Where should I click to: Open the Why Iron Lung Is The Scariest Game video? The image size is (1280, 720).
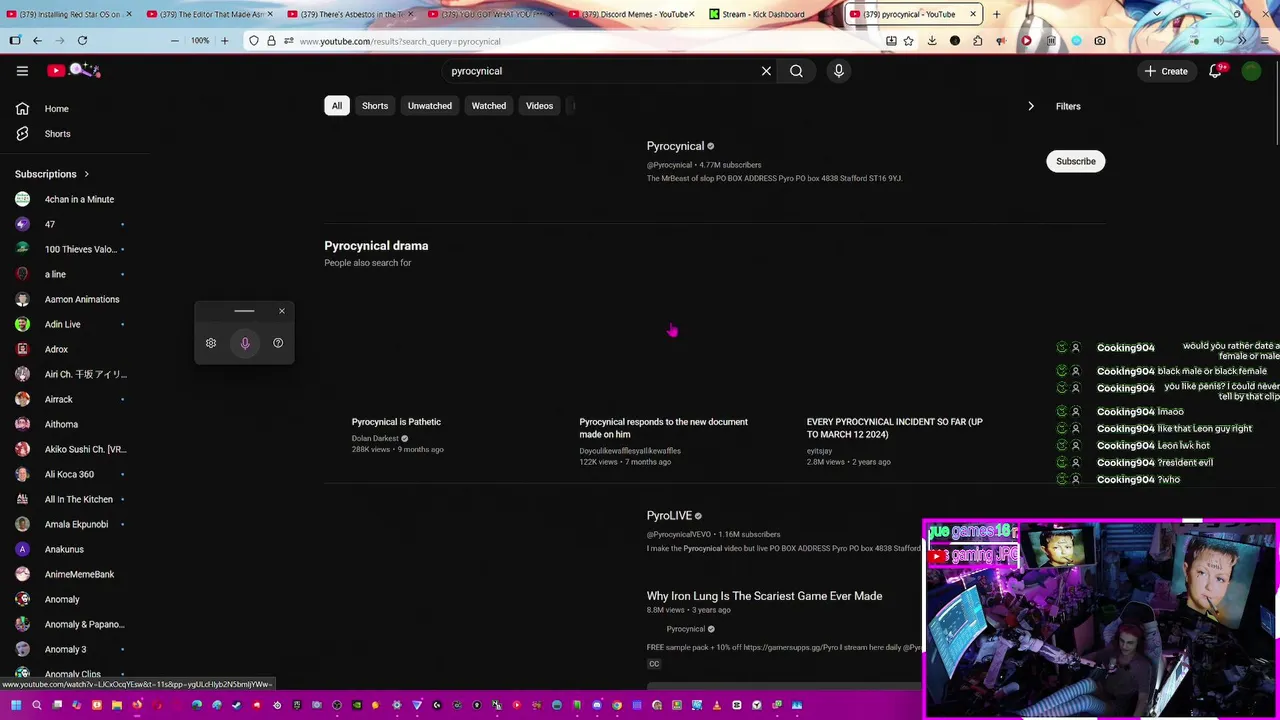(764, 596)
